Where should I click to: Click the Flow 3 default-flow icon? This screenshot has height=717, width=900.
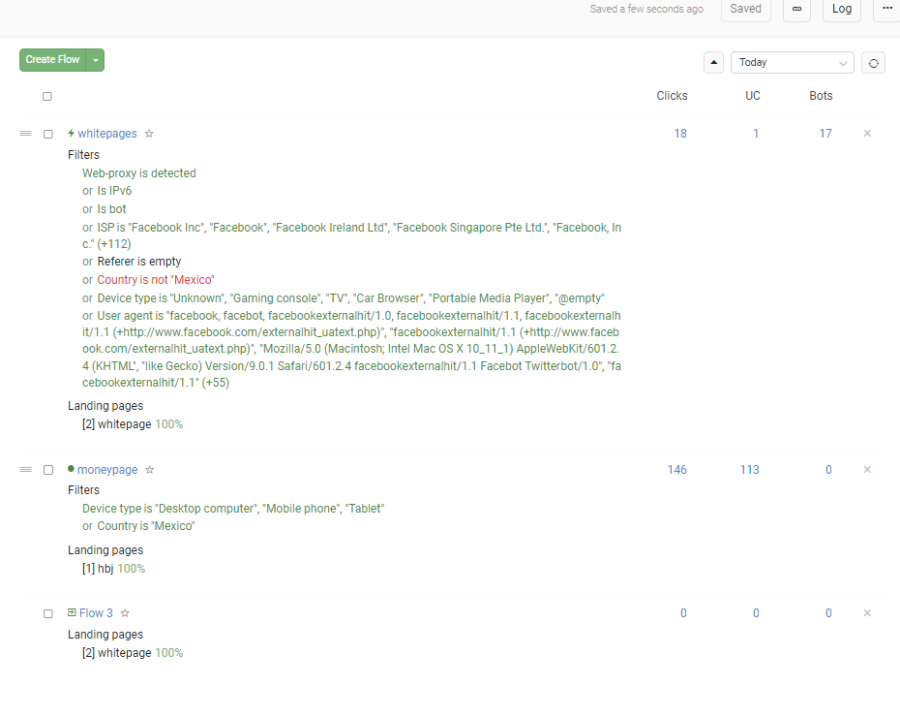coord(72,613)
